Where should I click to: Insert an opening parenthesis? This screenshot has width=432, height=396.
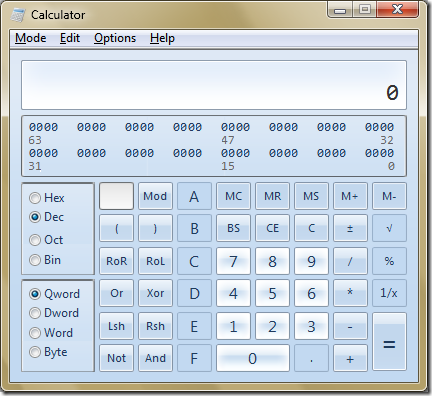tap(116, 228)
